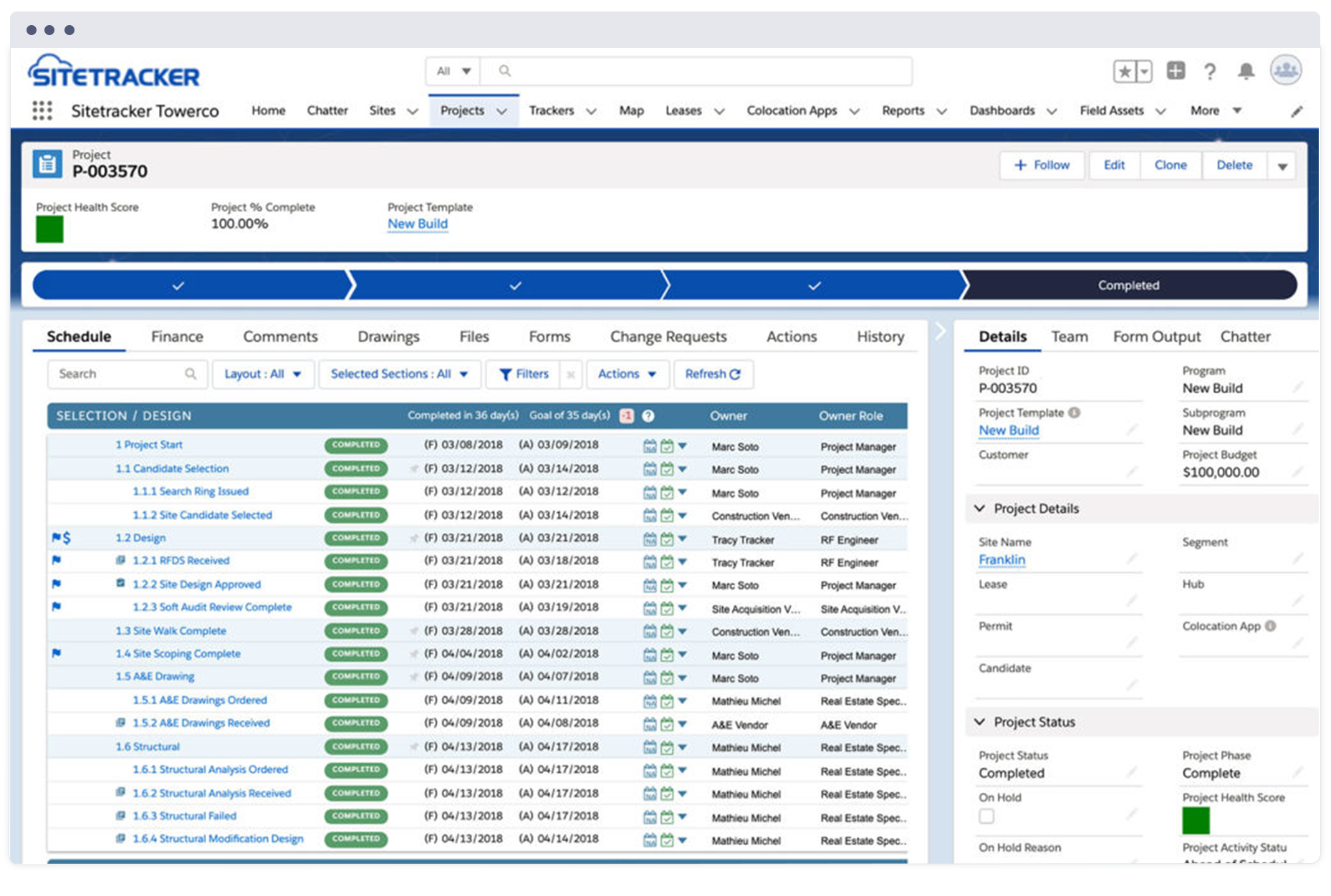Click pin icon on 1.3 Site Walk Complete row
This screenshot has width=1331, height=896.
(x=414, y=631)
